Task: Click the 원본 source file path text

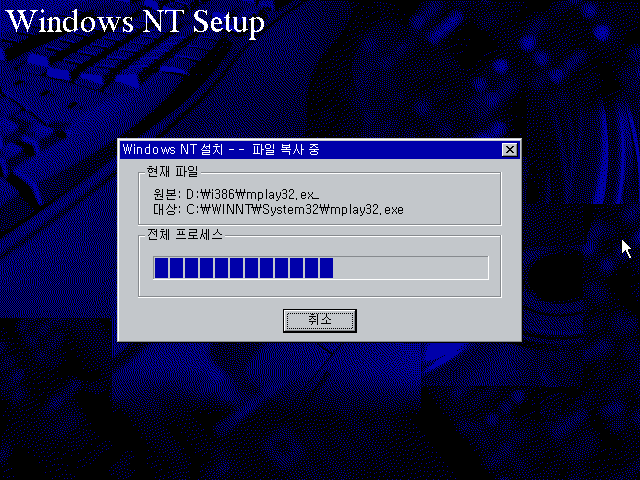Action: (236, 194)
